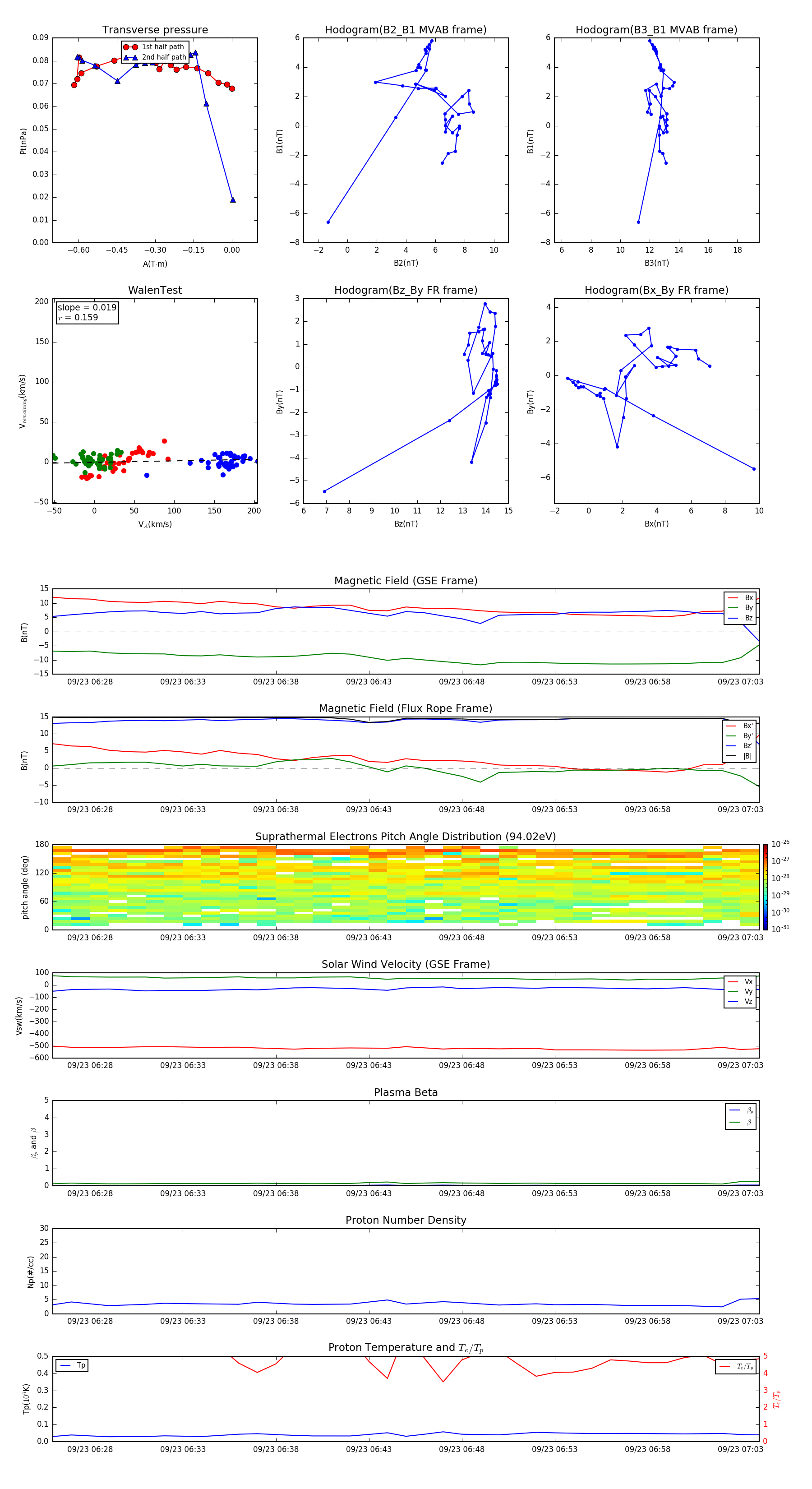The width and height of the screenshot is (812, 1489).
Task: Click 'Pt(nPa)' y-axis label
Action: (23, 140)
